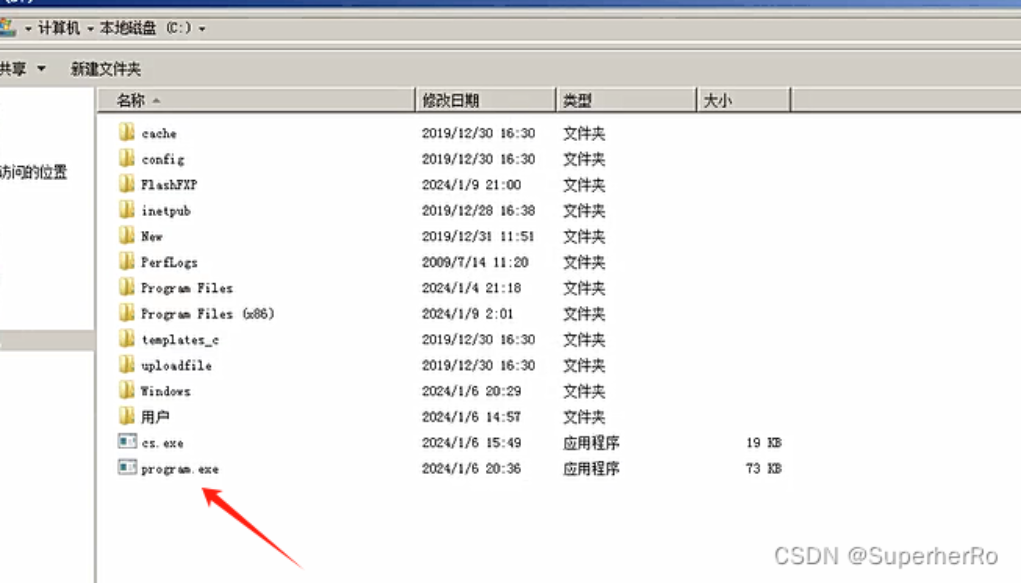Click the 73 KB size of program.exe

coord(764,469)
